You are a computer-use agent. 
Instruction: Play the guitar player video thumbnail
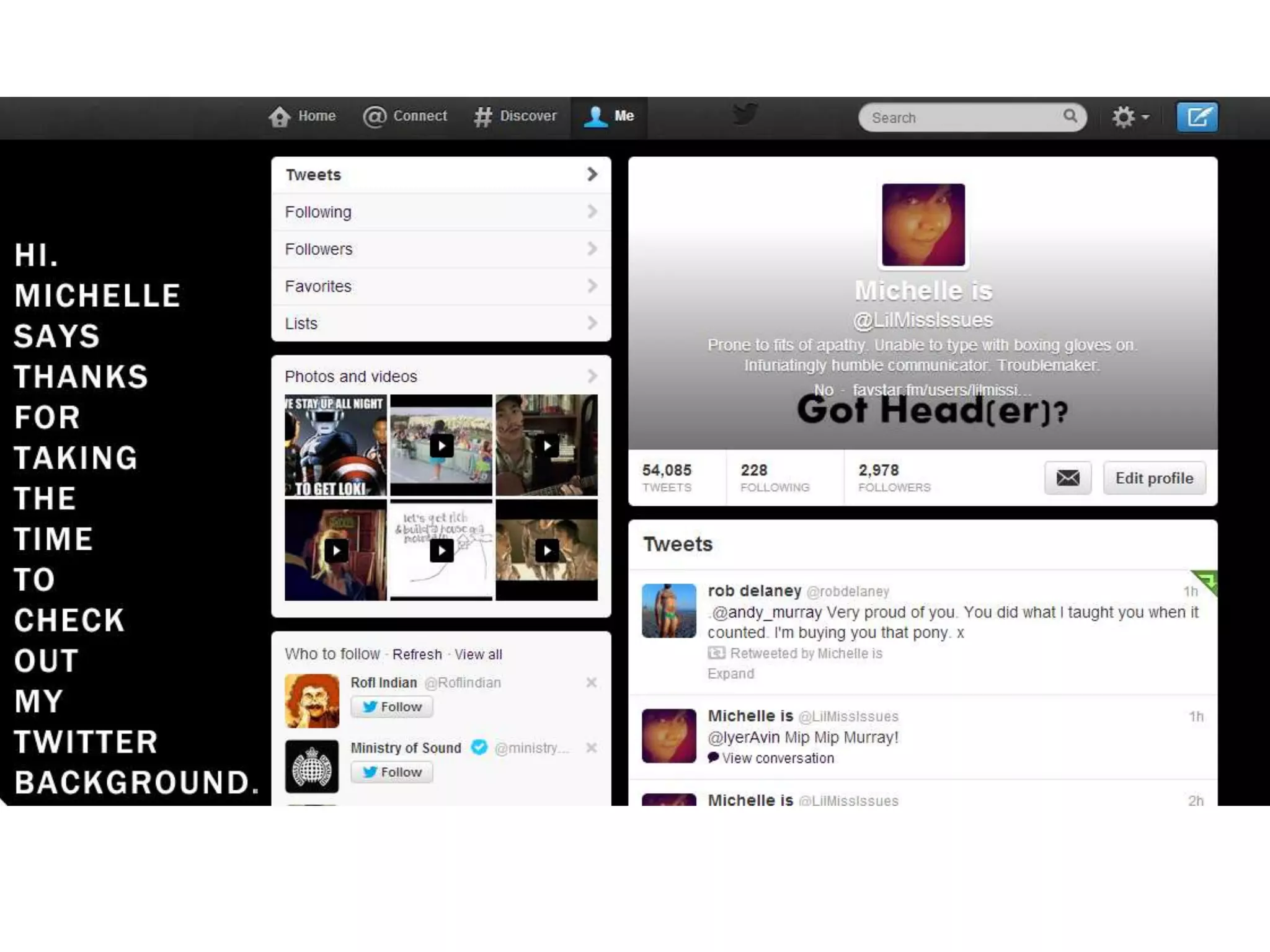click(x=547, y=446)
